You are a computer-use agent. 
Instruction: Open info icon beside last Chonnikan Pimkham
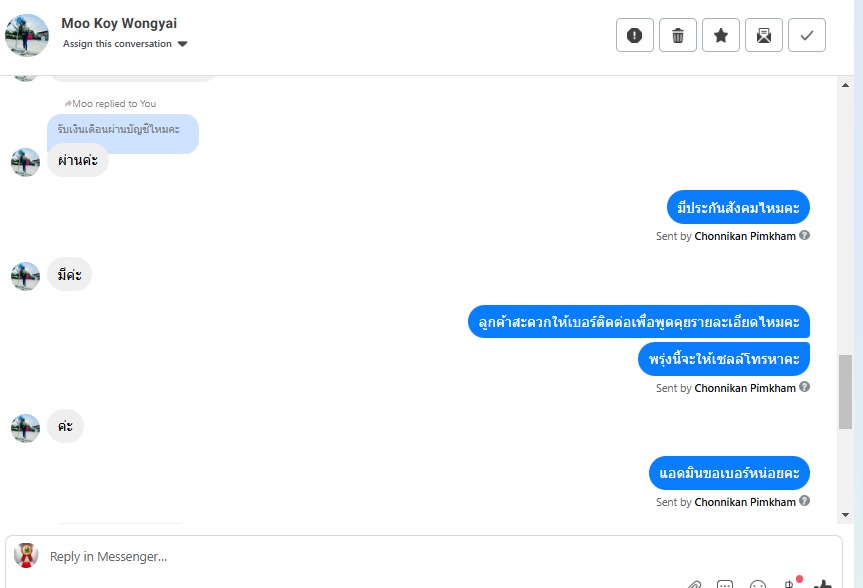point(804,501)
